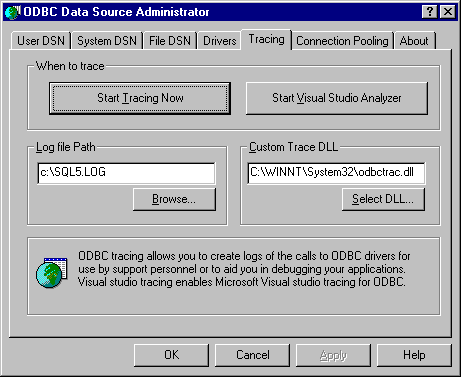This screenshot has height=377, width=461.
Task: Click Start Tracing Now button
Action: point(140,98)
